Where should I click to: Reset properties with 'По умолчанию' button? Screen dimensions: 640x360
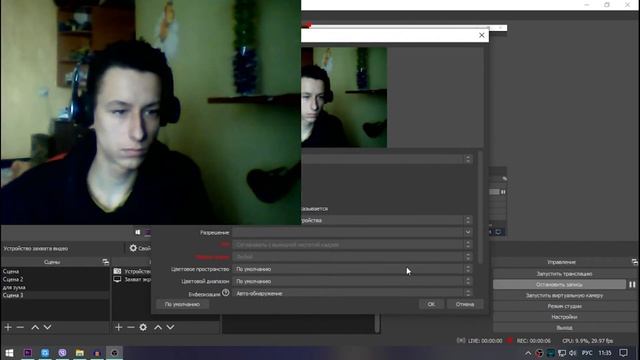[182, 304]
